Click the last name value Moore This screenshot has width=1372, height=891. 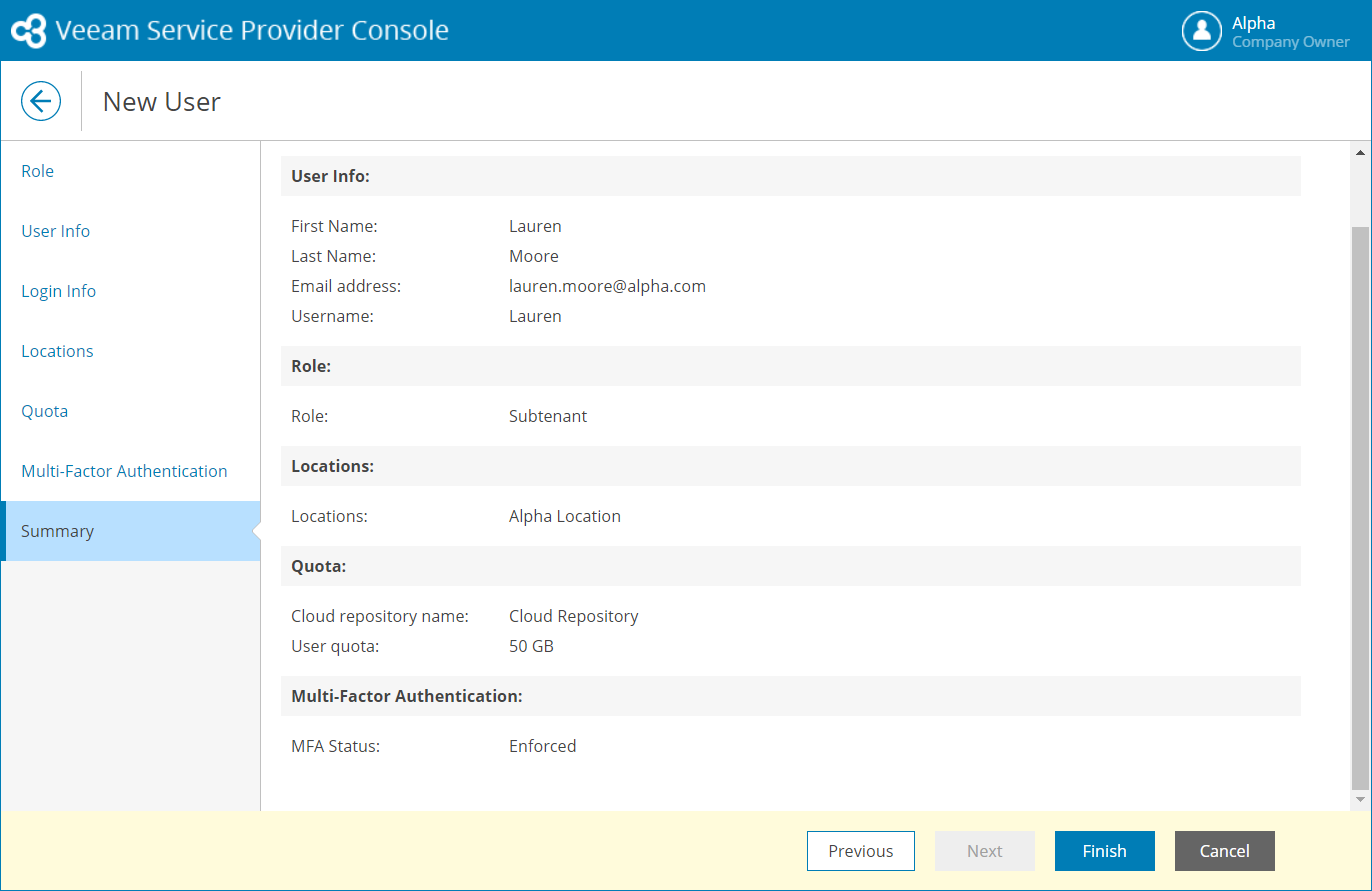coord(534,256)
